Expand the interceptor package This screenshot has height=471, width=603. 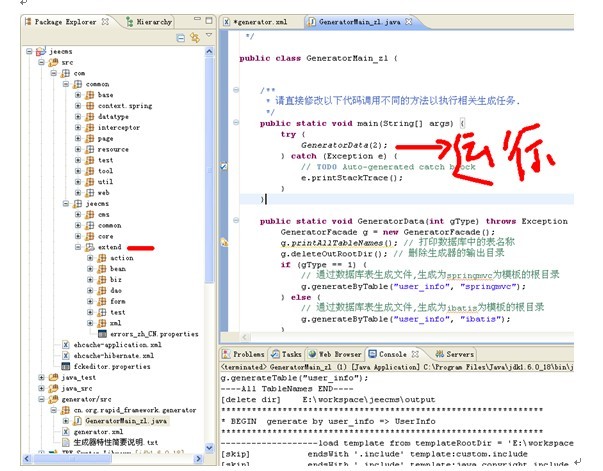[x=78, y=127]
